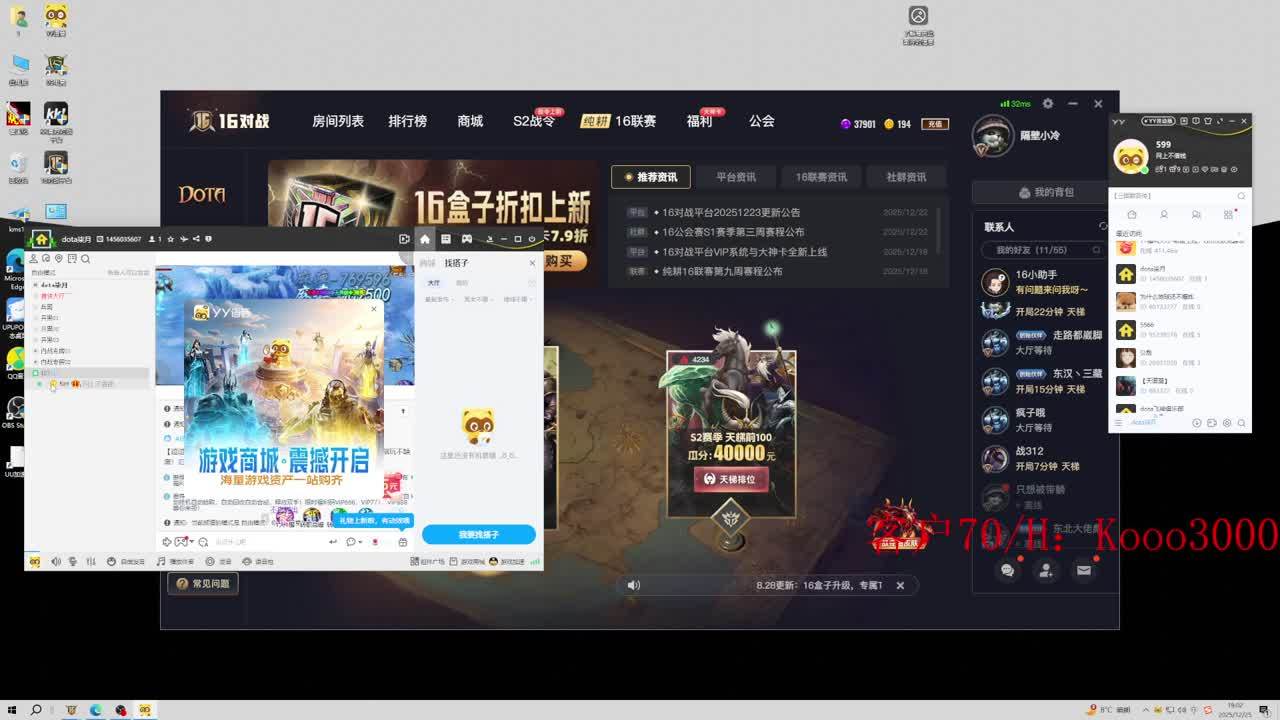This screenshot has width=1280, height=720.
Task: Toggle YY channel speaker volume icon
Action: click(56, 562)
